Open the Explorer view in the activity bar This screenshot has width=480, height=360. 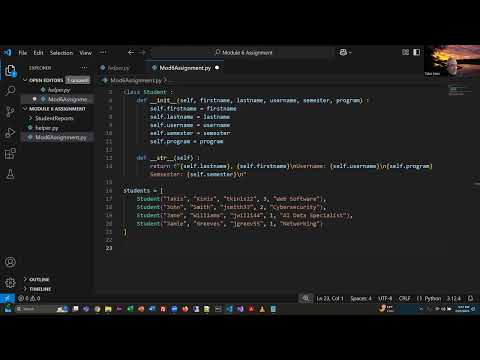click(x=10, y=71)
